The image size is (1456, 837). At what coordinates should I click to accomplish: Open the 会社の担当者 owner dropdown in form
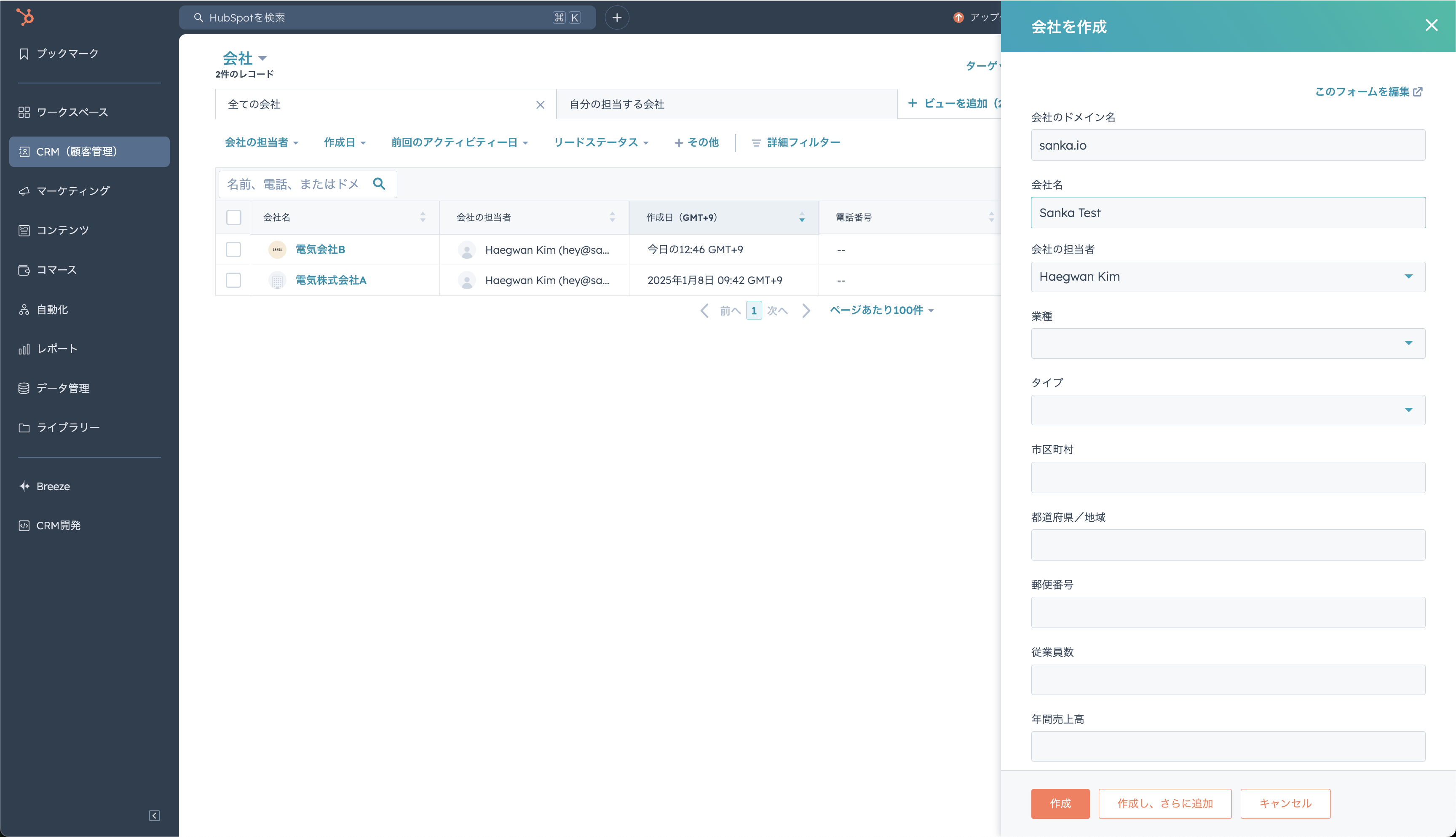(1228, 276)
